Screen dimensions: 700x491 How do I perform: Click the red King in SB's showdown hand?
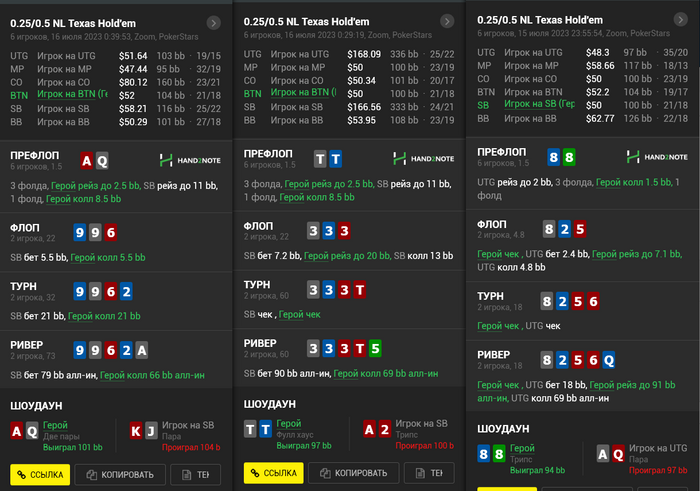(x=136, y=431)
